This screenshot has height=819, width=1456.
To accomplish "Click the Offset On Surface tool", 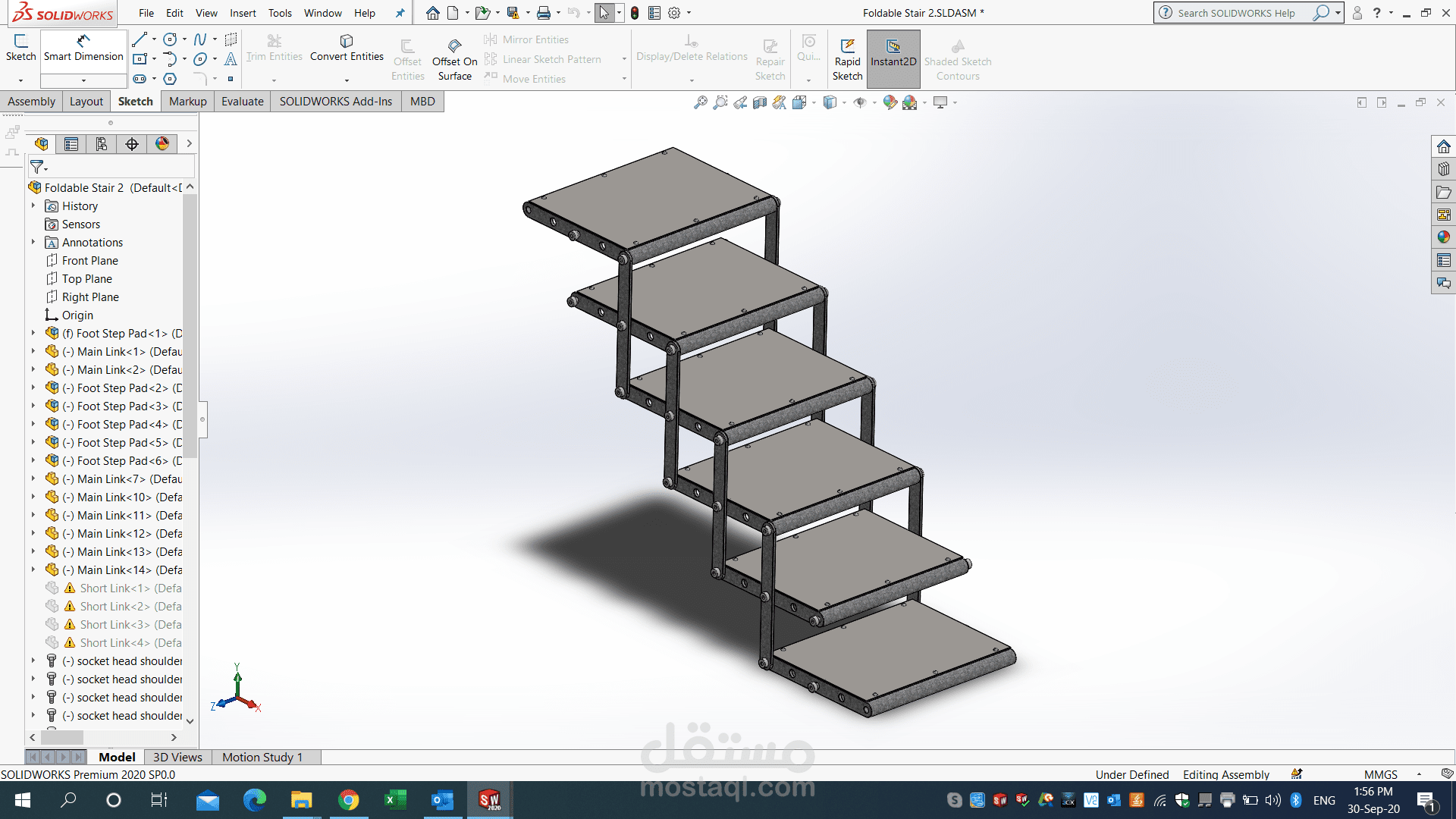I will [x=454, y=59].
